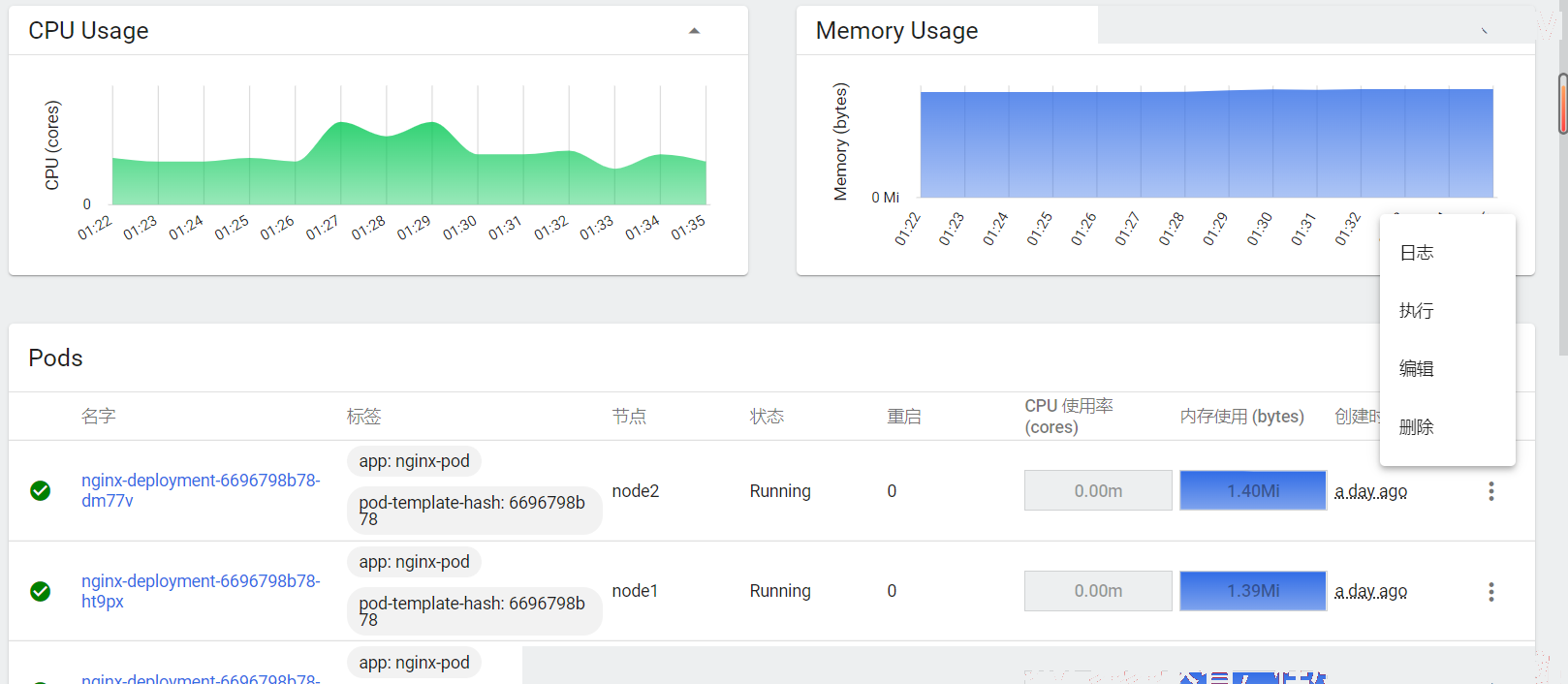Click the 1.39Mi memory usage bar
1568x684 pixels.
1252,591
